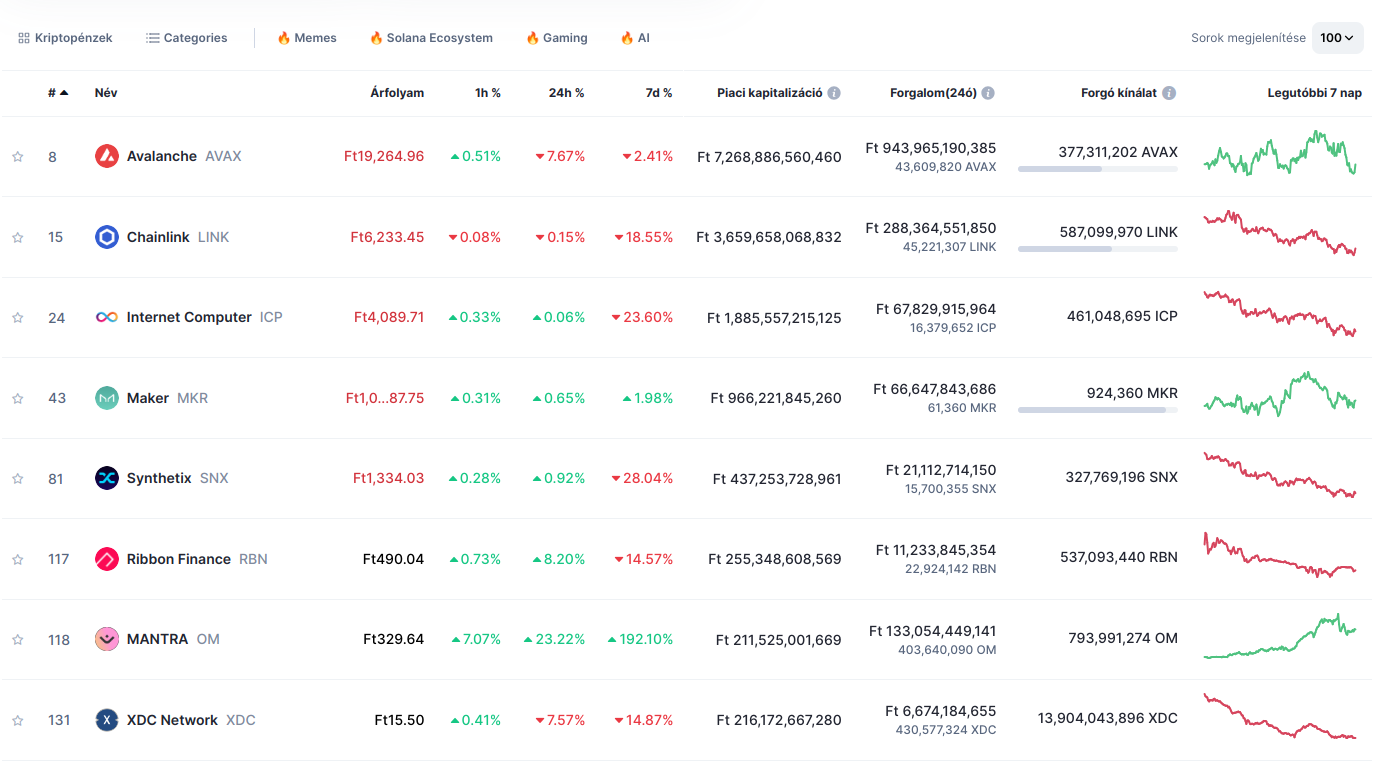Click Synthetix supply 327,769,196 SNX
The height and width of the screenshot is (766, 1392).
(x=1122, y=477)
